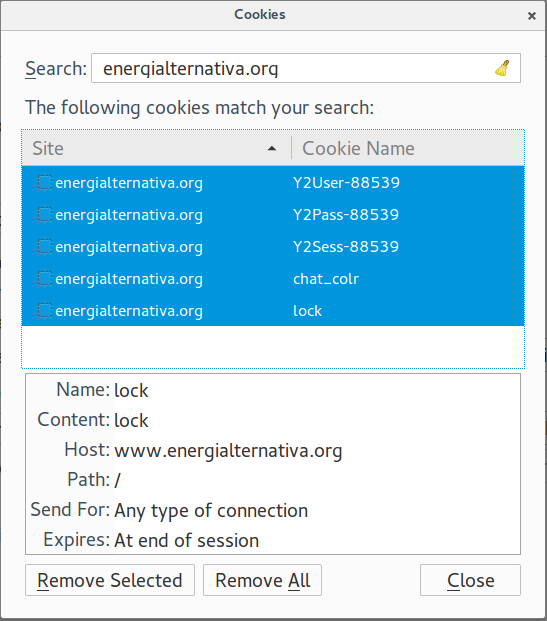Click the cookie icon beside lock
Screen dimensions: 547x621
[45, 311]
